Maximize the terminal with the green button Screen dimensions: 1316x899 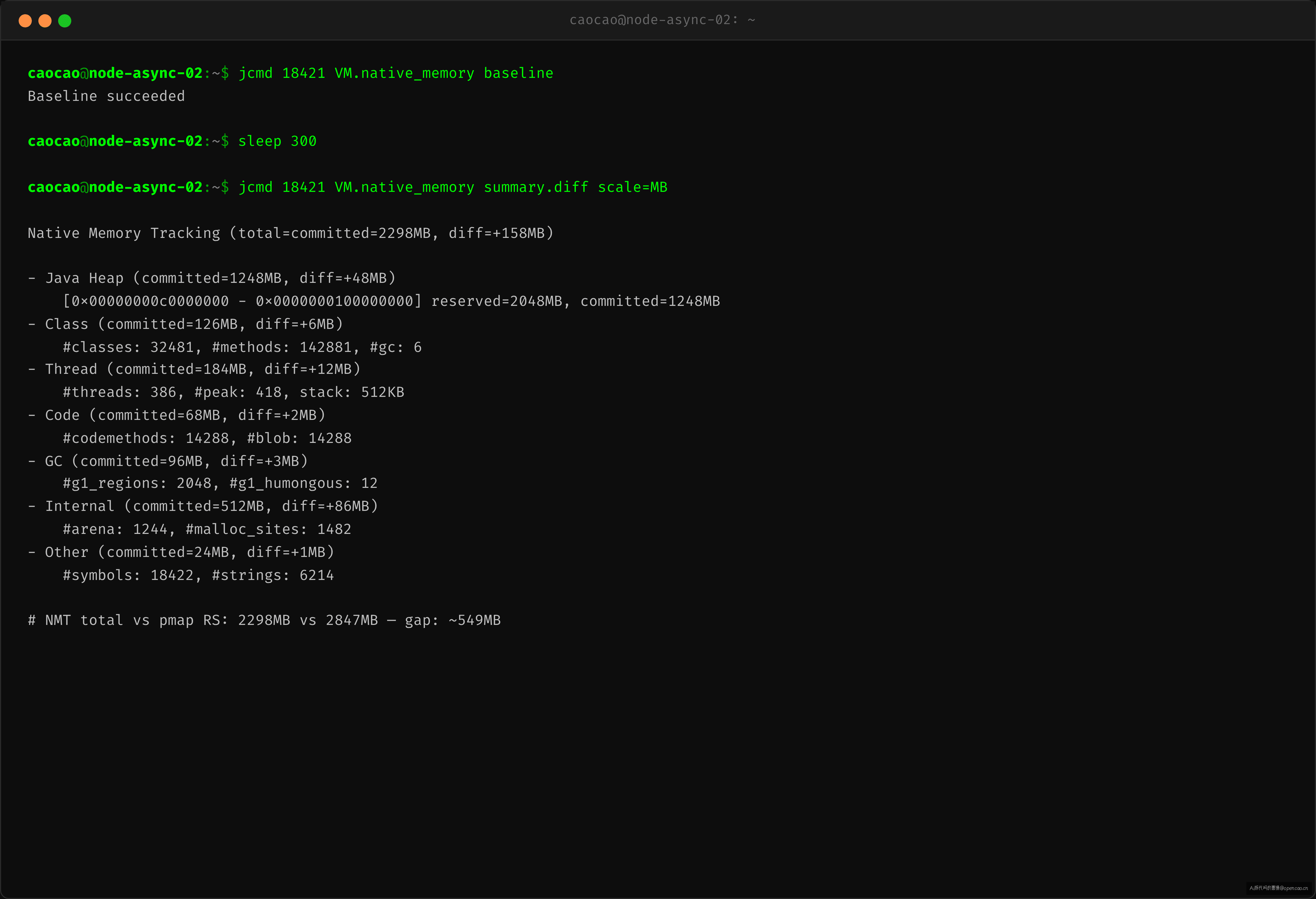[64, 21]
